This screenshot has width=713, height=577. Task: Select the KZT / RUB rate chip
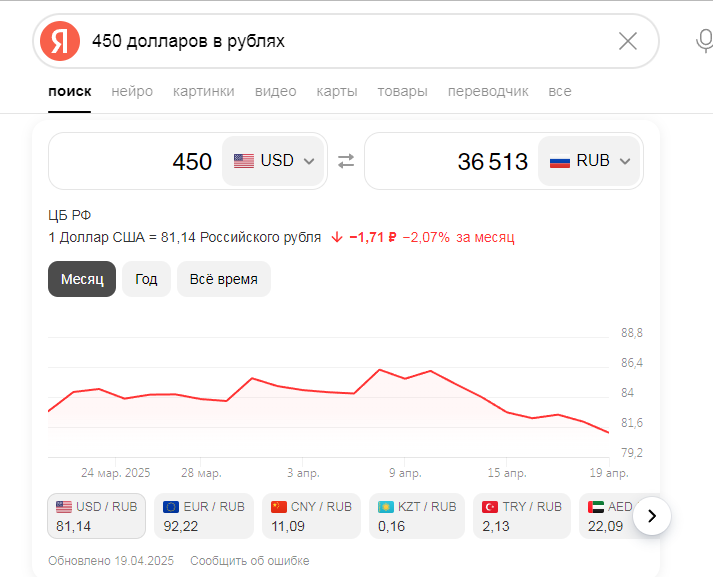point(417,516)
